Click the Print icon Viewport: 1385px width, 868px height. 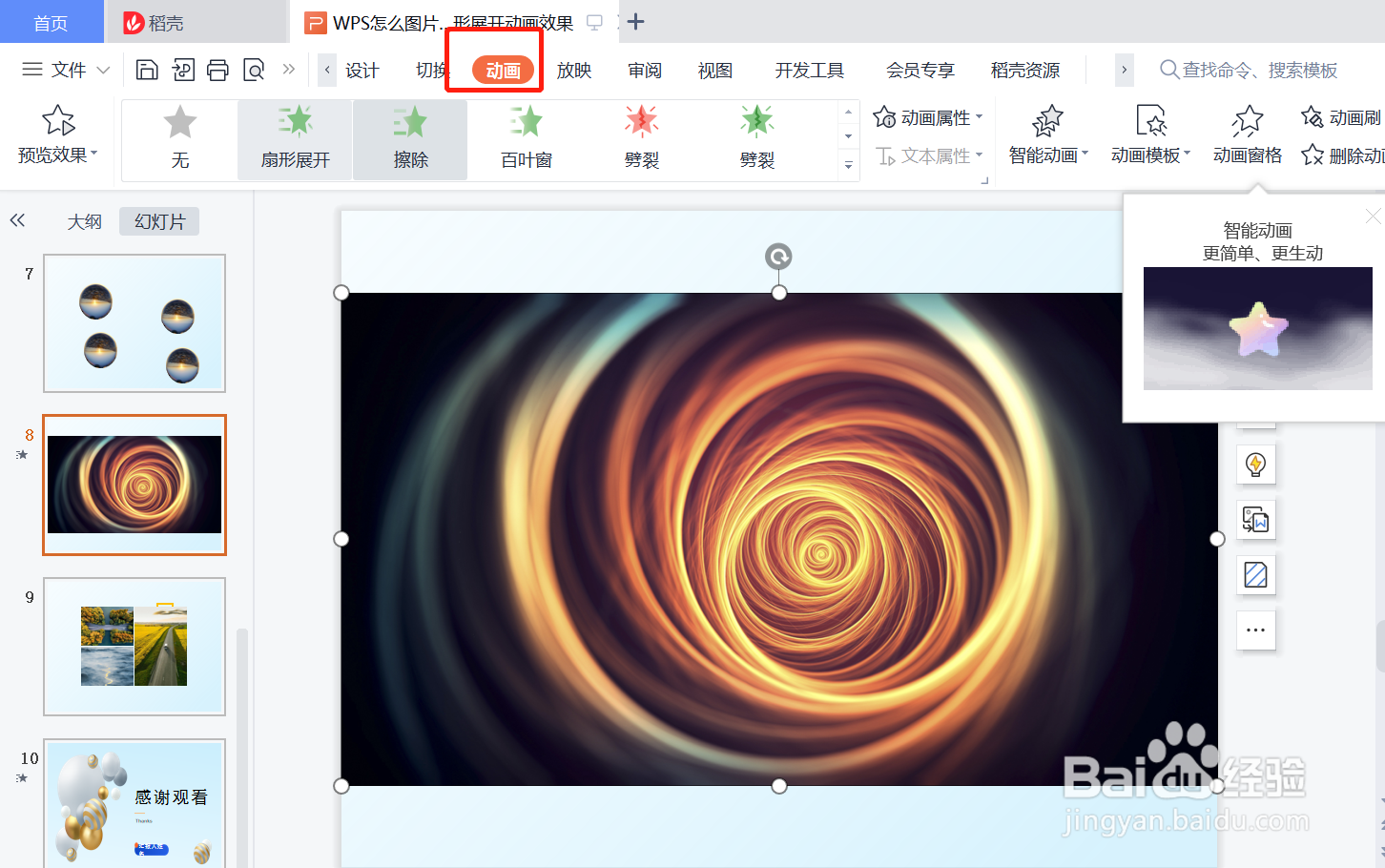point(218,70)
